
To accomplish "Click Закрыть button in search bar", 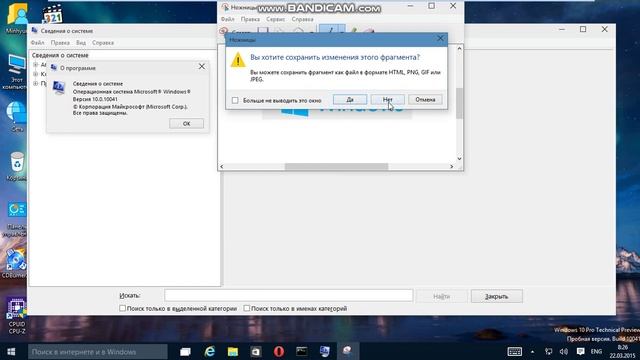I will point(496,296).
